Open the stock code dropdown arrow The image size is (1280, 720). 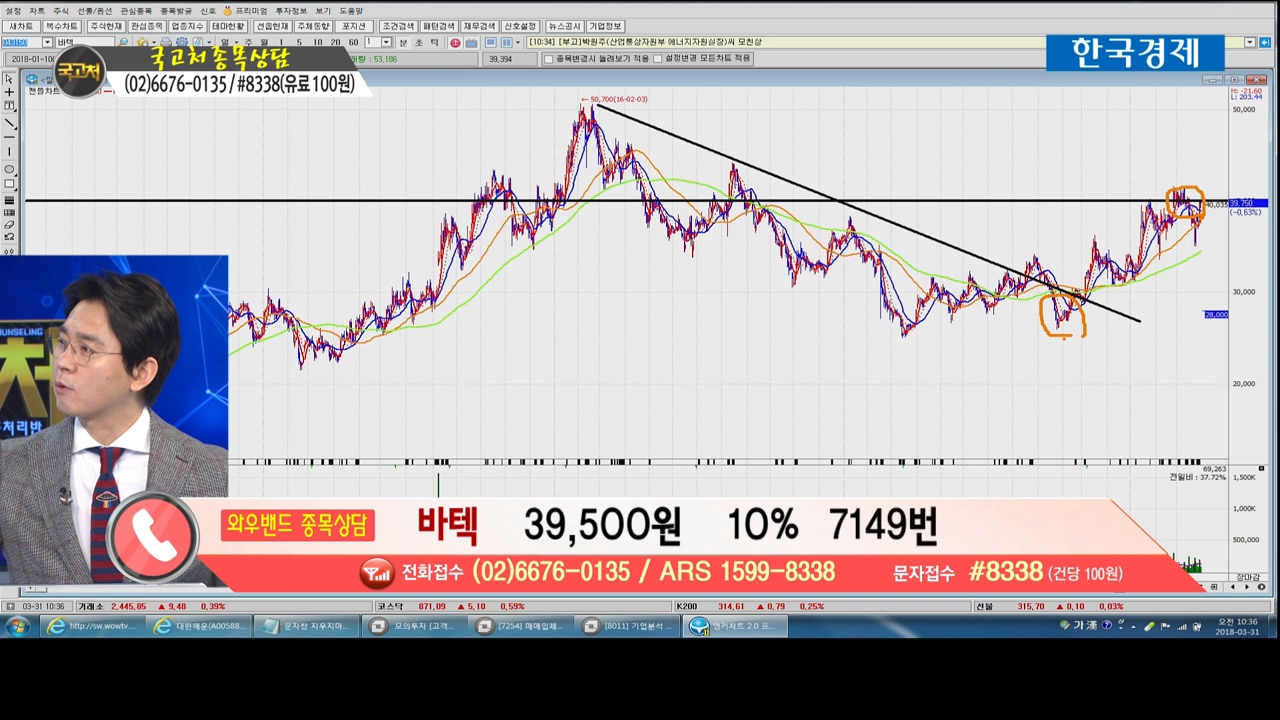pyautogui.click(x=47, y=43)
